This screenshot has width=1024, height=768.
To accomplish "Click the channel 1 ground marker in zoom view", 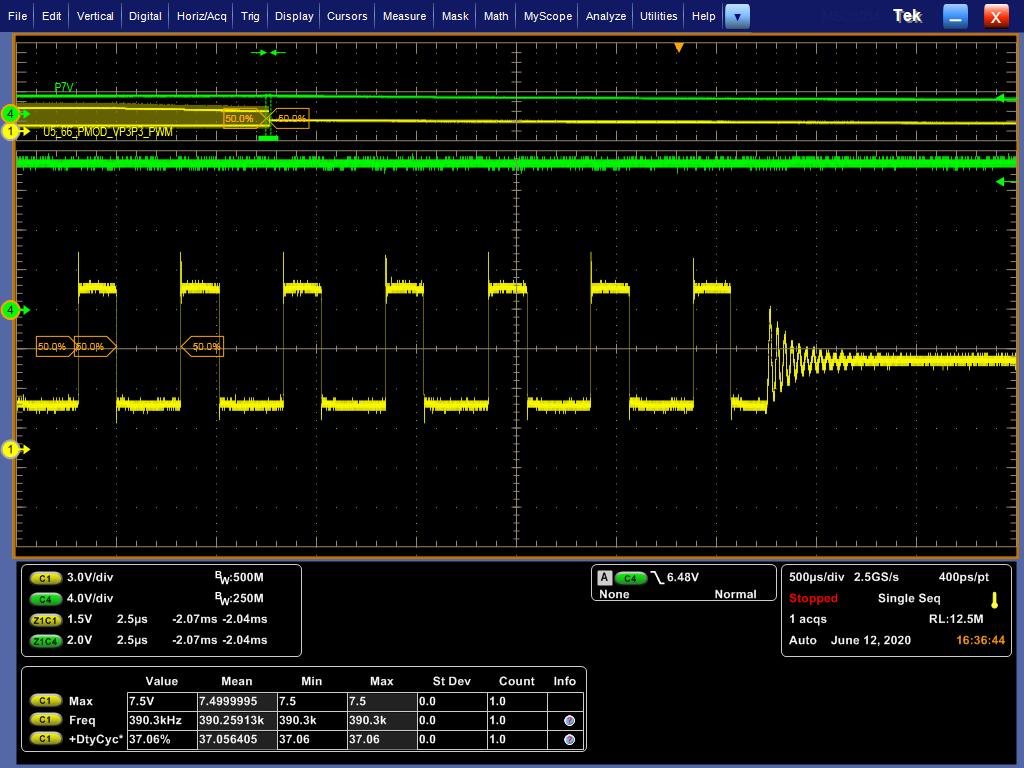I will click(x=10, y=449).
